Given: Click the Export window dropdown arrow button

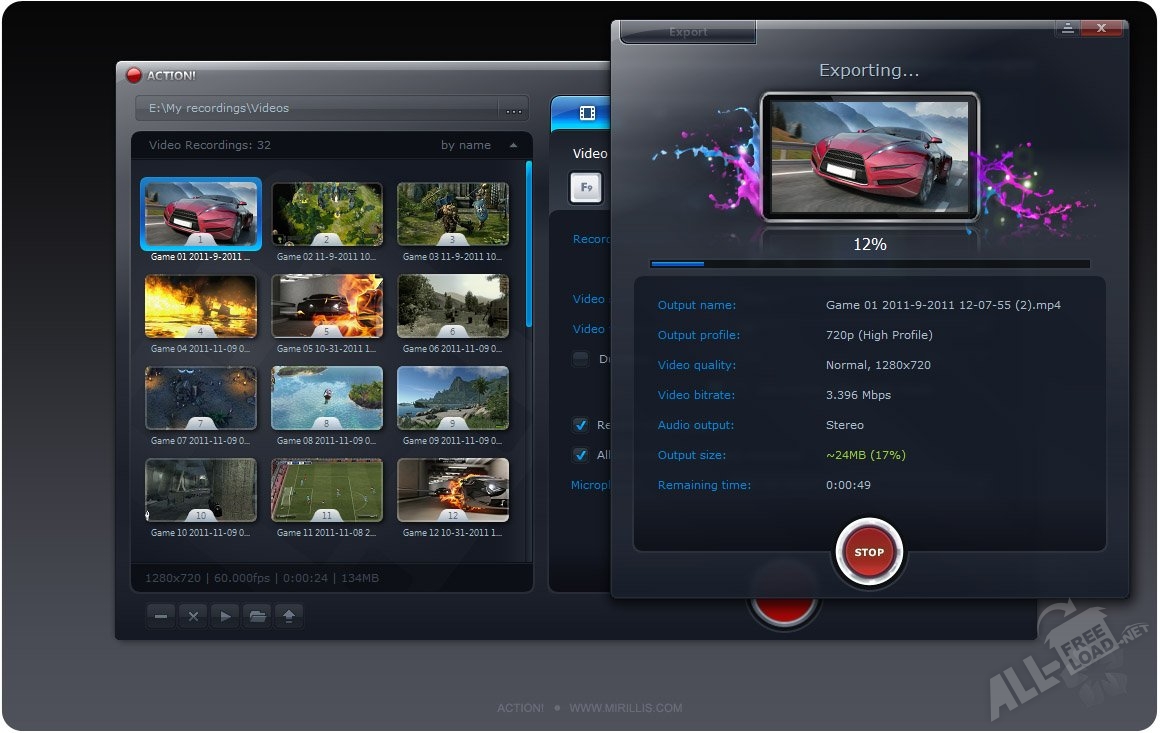Looking at the screenshot, I should click(x=1067, y=29).
